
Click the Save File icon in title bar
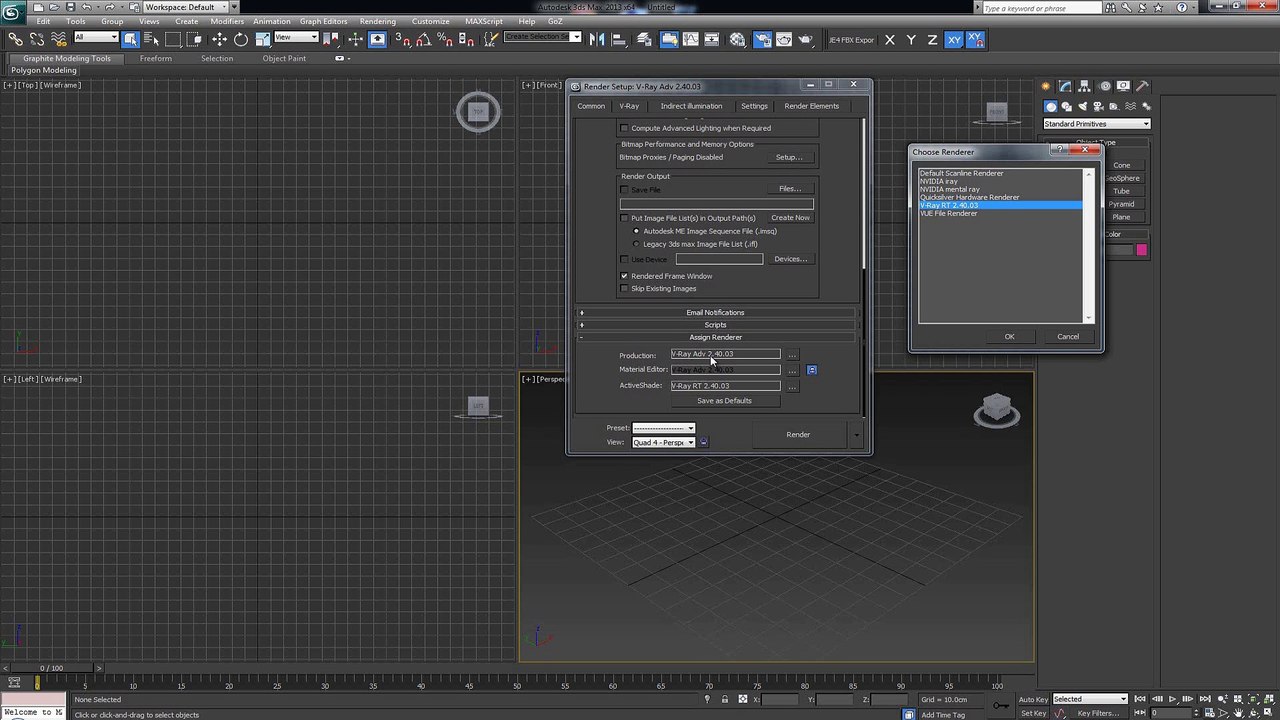click(73, 7)
